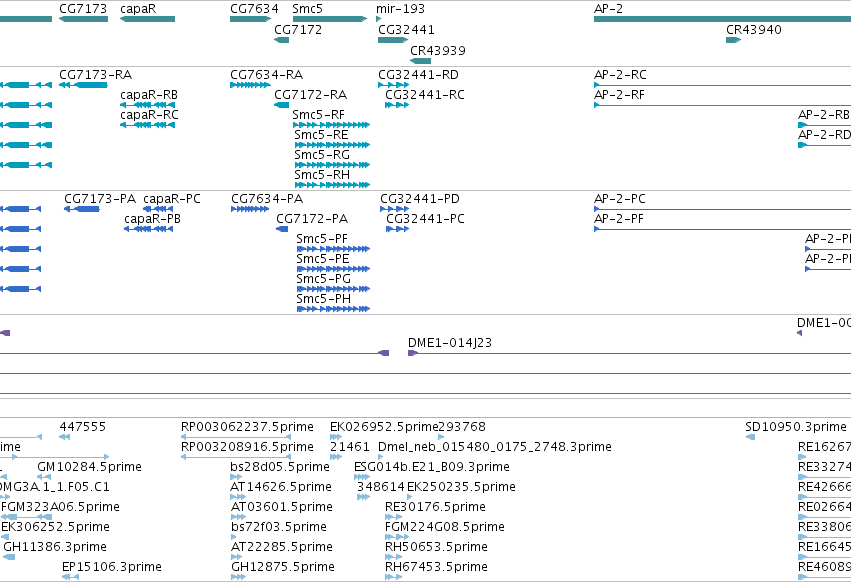The height and width of the screenshot is (582, 851).
Task: Open EST RP003062237.5prime
Action: click(247, 427)
